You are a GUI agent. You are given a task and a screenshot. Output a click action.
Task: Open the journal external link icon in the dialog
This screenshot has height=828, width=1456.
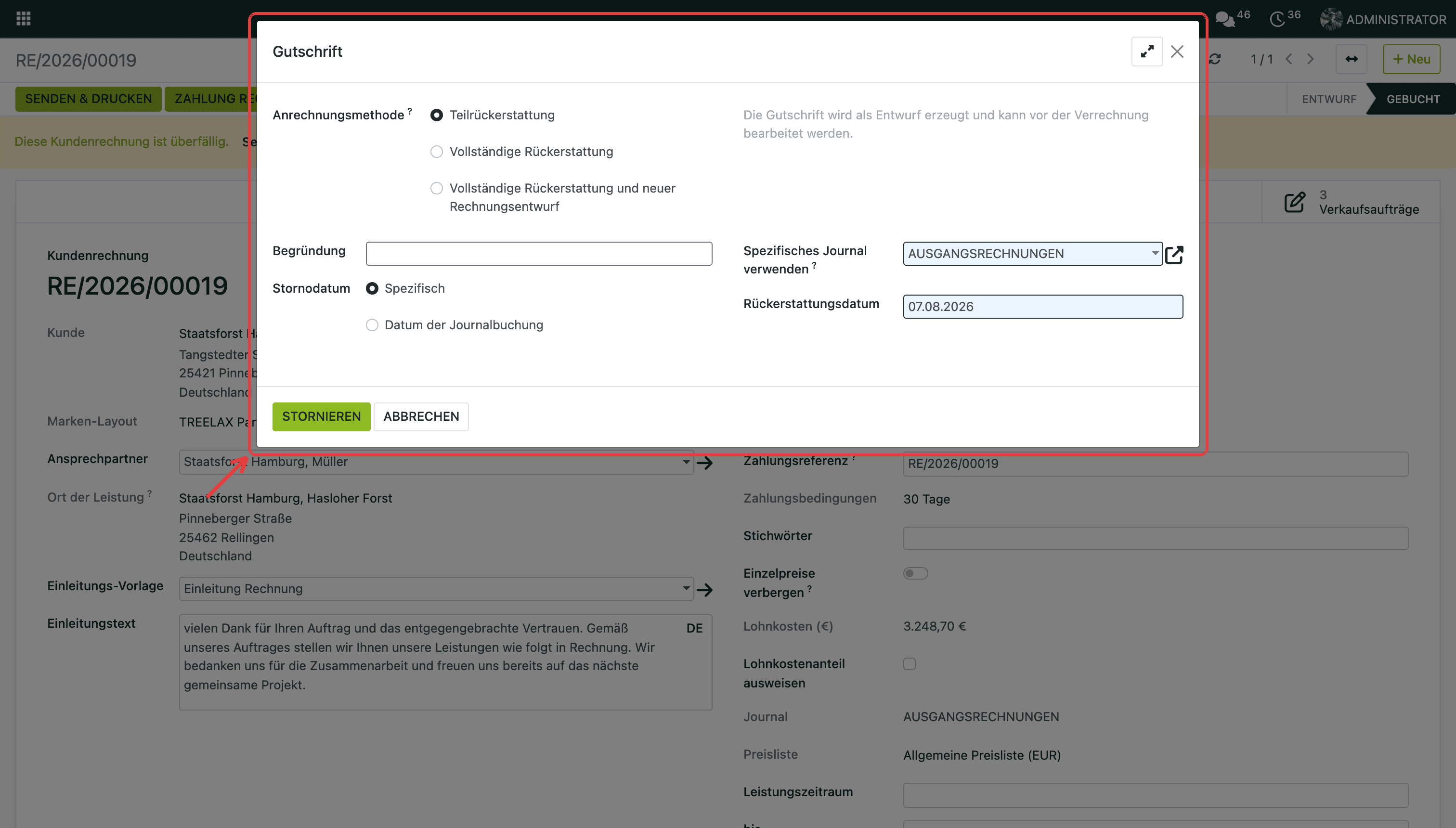pyautogui.click(x=1174, y=254)
